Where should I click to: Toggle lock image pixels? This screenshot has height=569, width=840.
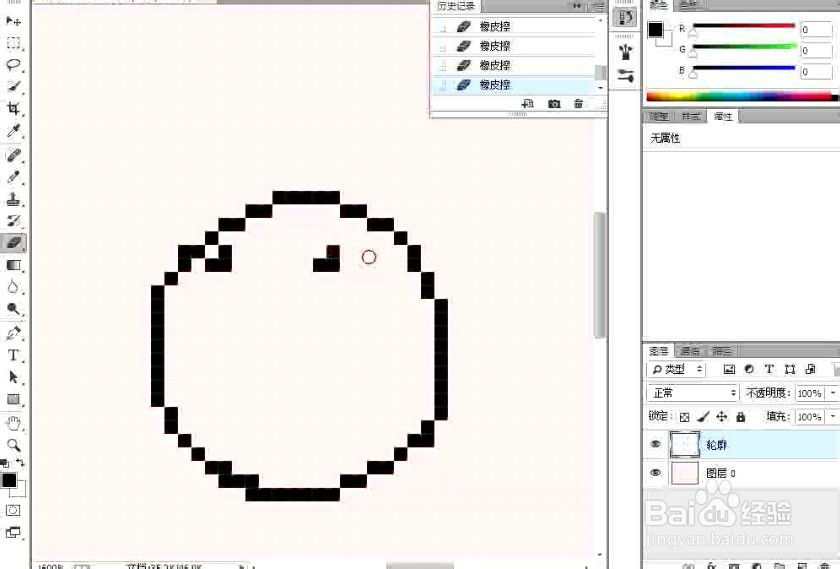pyautogui.click(x=703, y=417)
